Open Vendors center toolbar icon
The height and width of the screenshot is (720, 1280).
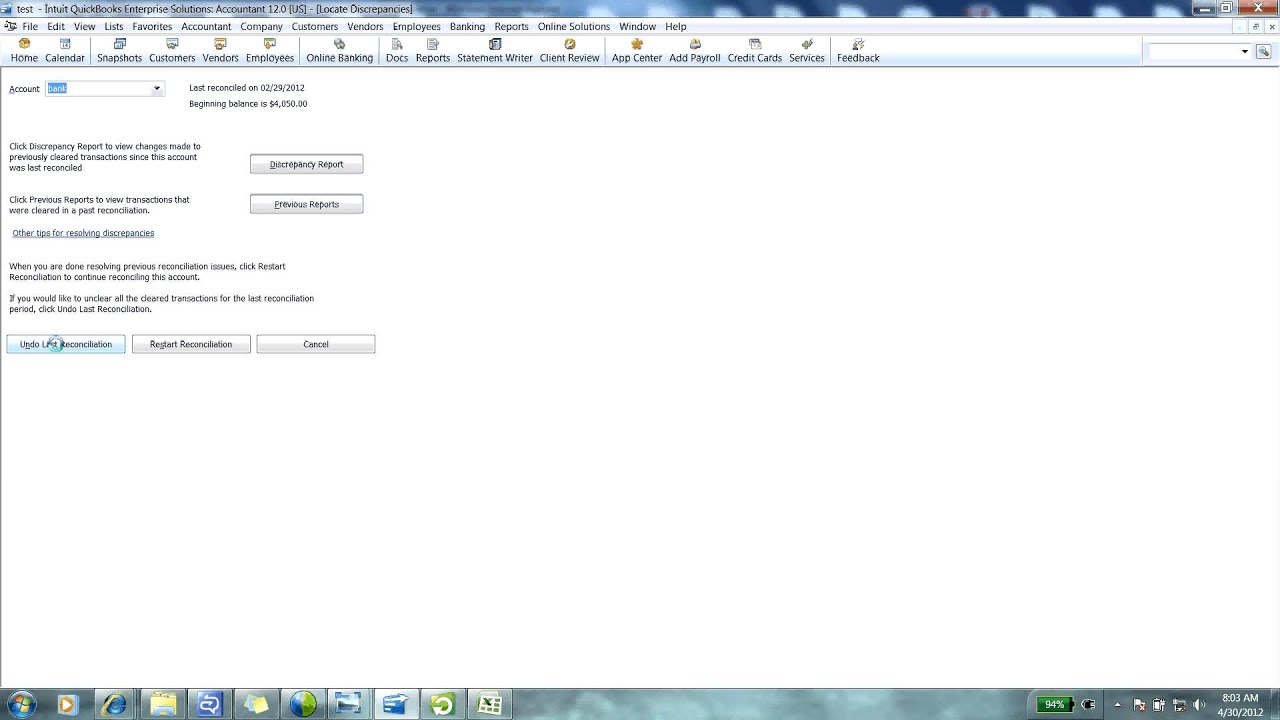220,51
